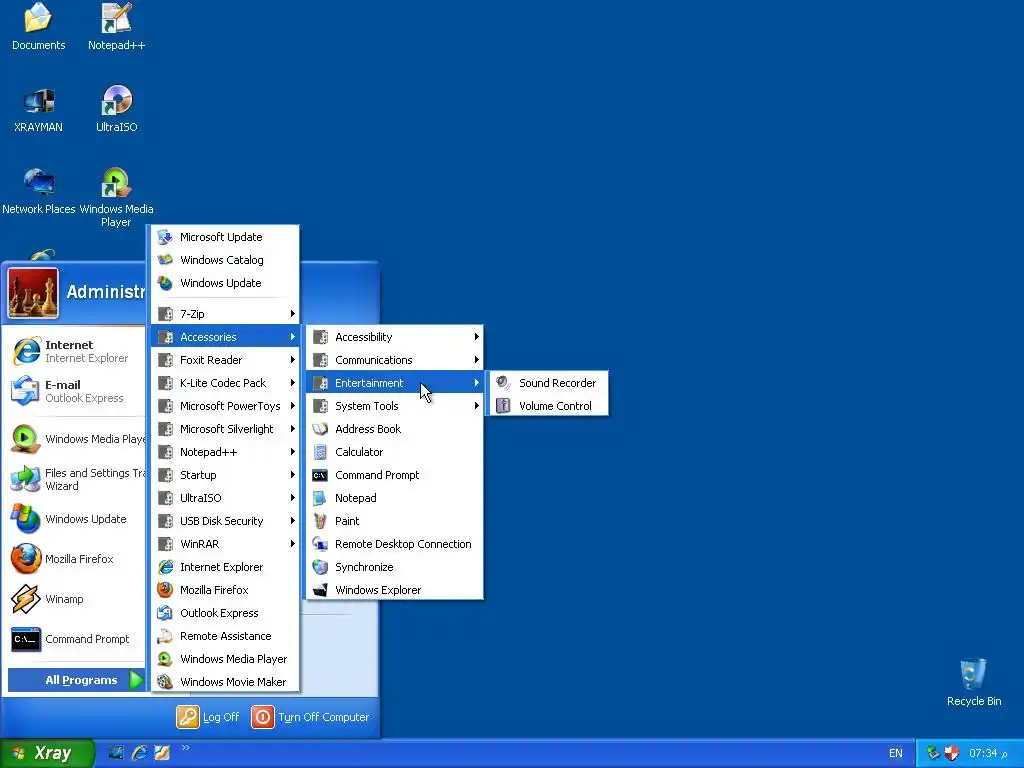Viewport: 1024px width, 768px height.
Task: Click the Log Off button
Action: [x=208, y=717]
